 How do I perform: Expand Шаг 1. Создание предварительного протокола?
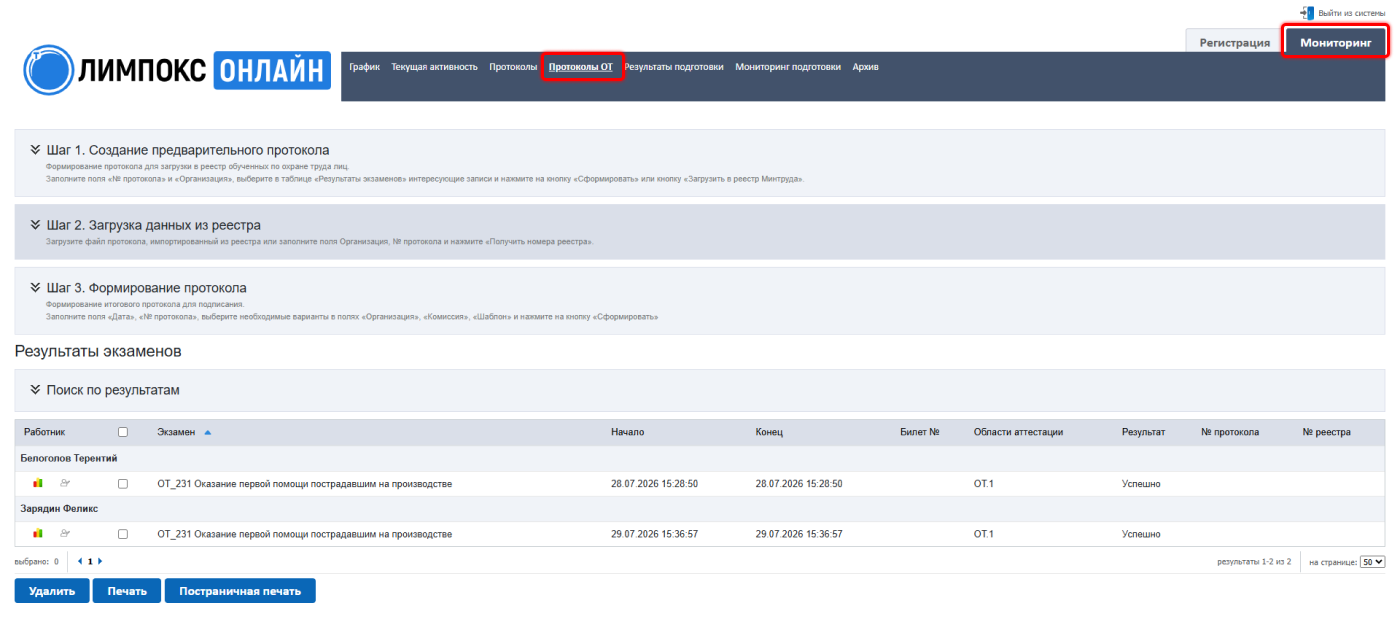pyautogui.click(x=188, y=150)
